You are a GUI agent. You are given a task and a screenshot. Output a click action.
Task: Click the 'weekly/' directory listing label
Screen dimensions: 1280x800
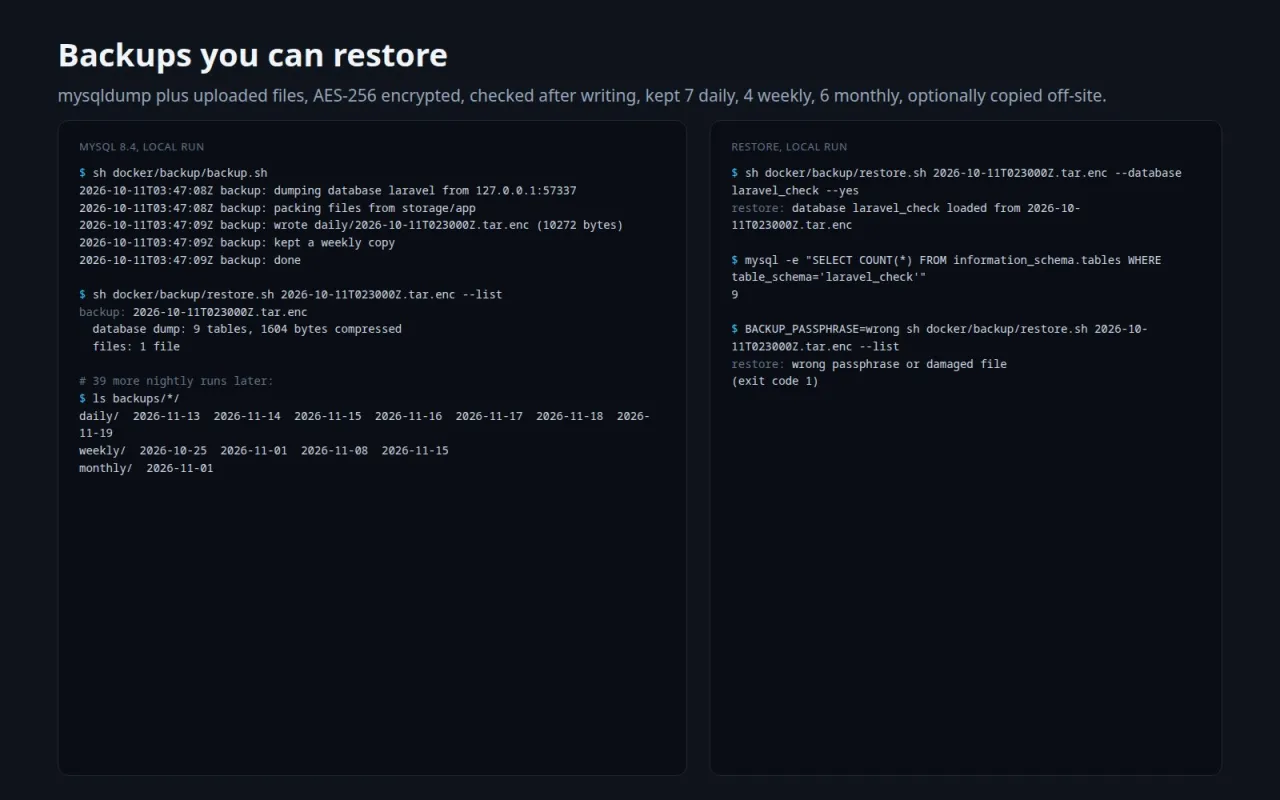(102, 450)
